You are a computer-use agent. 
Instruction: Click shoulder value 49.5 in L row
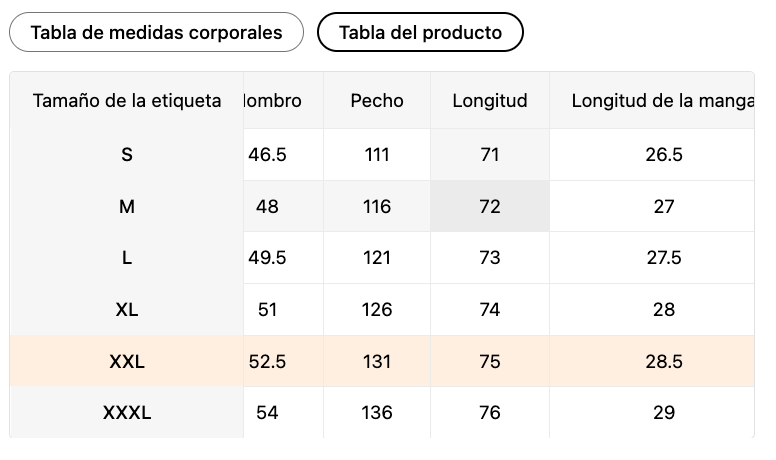coord(267,258)
